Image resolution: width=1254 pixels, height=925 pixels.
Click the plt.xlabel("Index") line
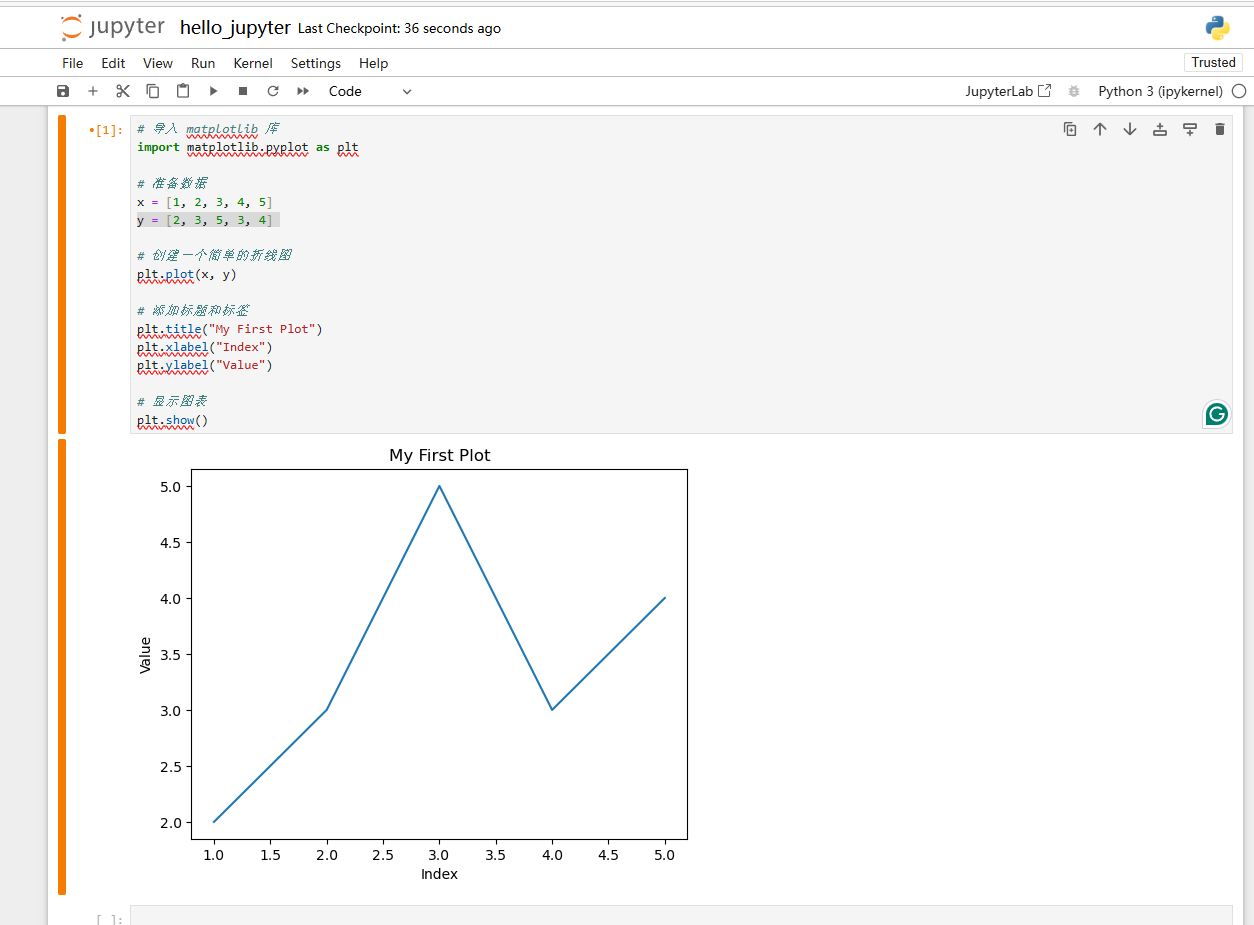click(205, 347)
